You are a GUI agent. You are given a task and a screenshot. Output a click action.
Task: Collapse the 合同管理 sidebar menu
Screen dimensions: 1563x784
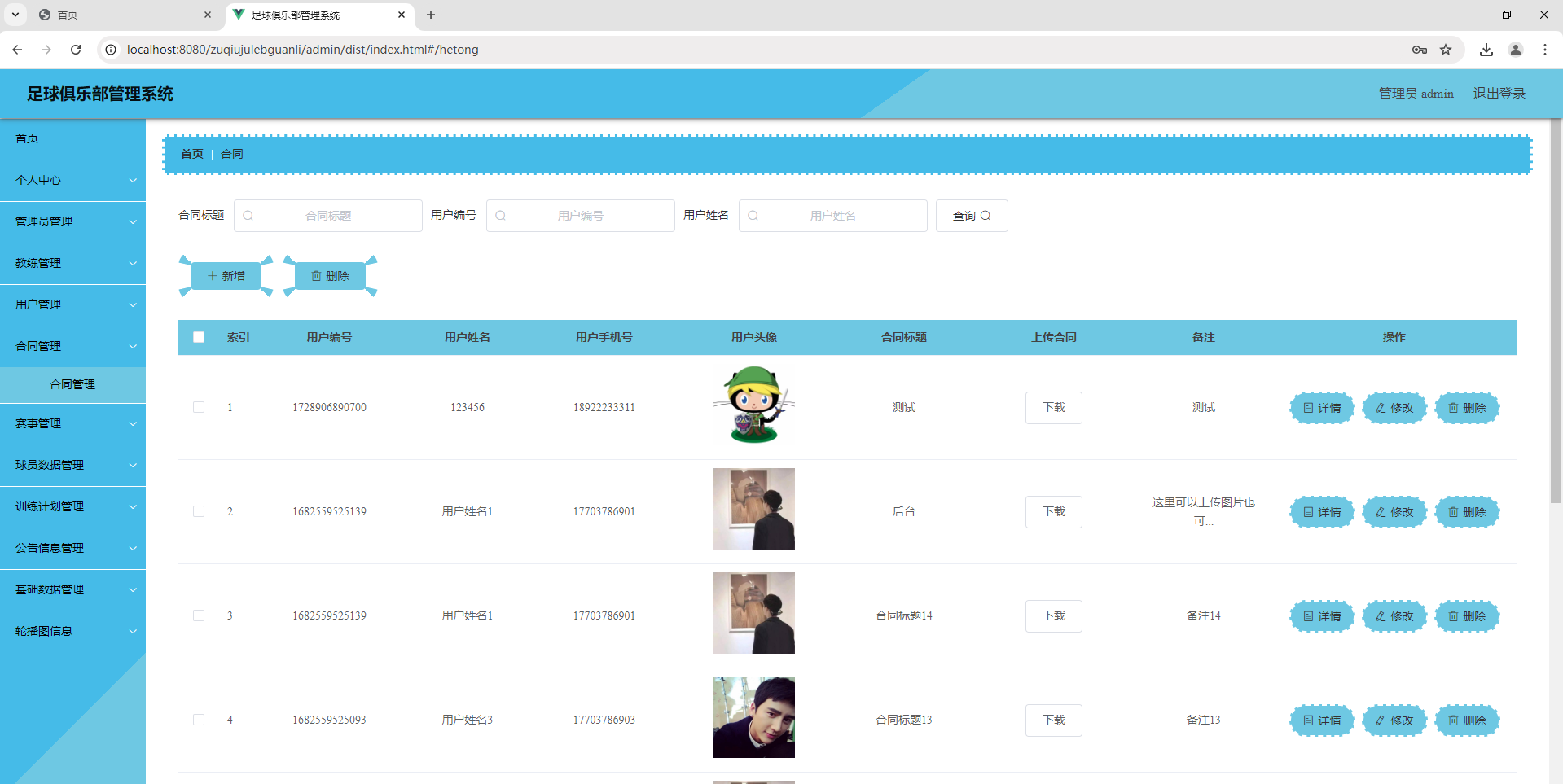(x=72, y=346)
